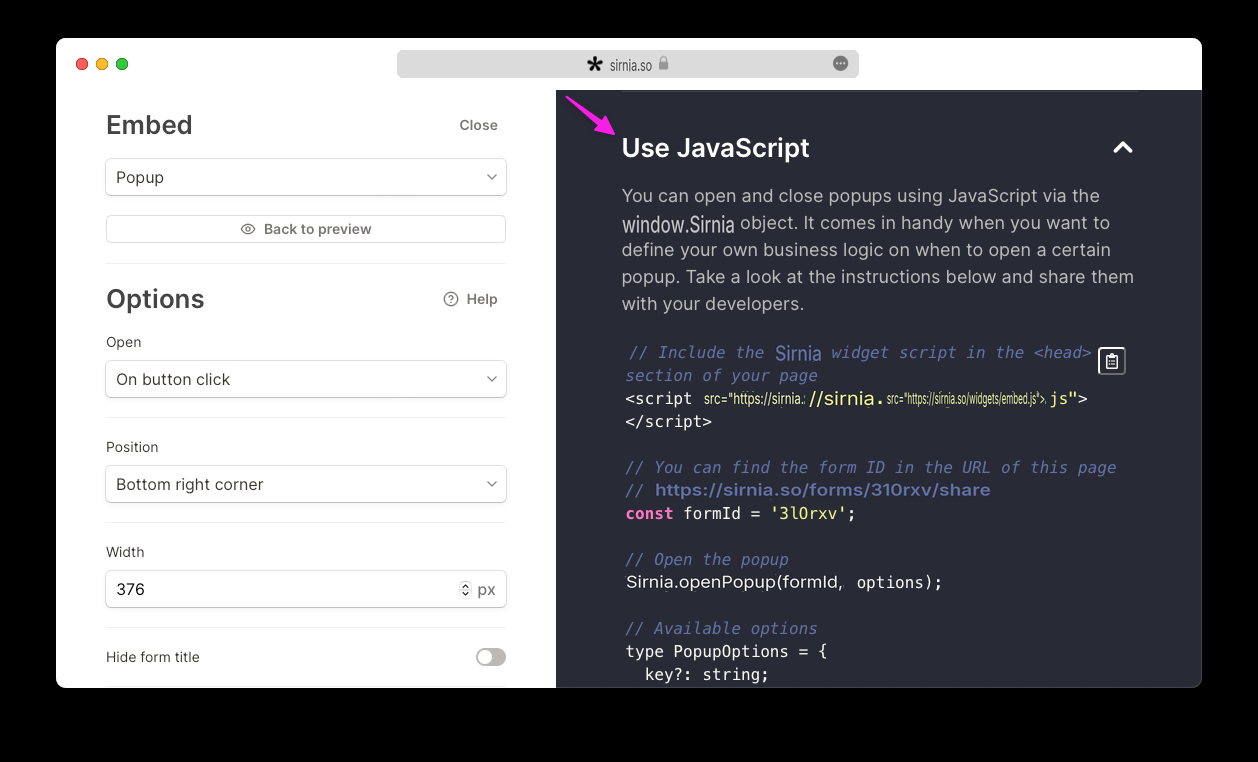Screen dimensions: 1258x762
Task: Open the sirnia.so/forms share URL link
Action: tap(823, 490)
